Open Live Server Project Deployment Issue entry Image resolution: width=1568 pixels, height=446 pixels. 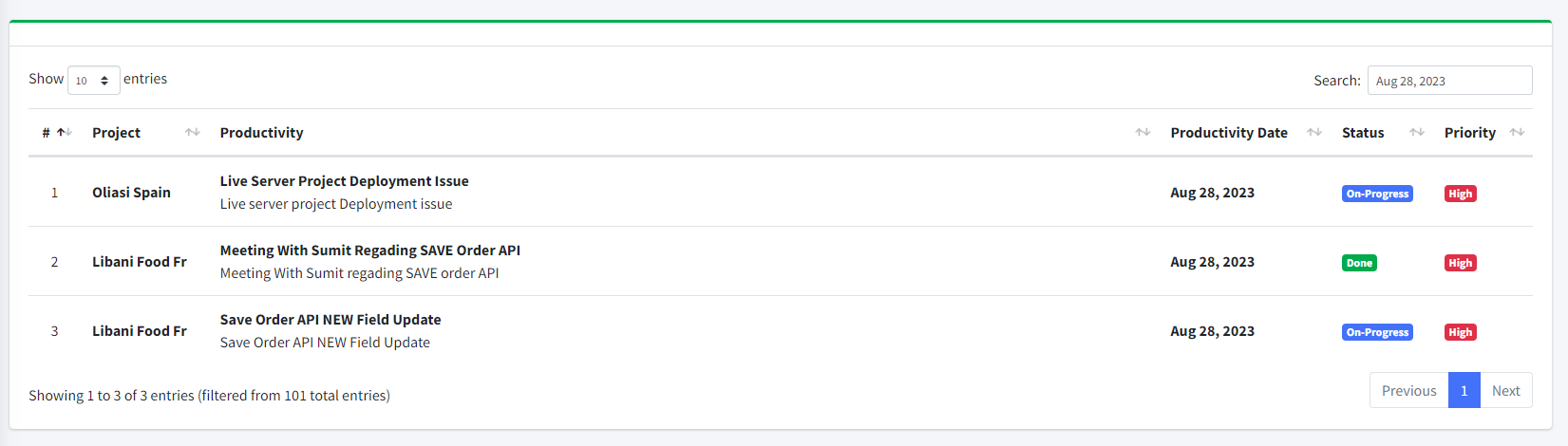(344, 181)
